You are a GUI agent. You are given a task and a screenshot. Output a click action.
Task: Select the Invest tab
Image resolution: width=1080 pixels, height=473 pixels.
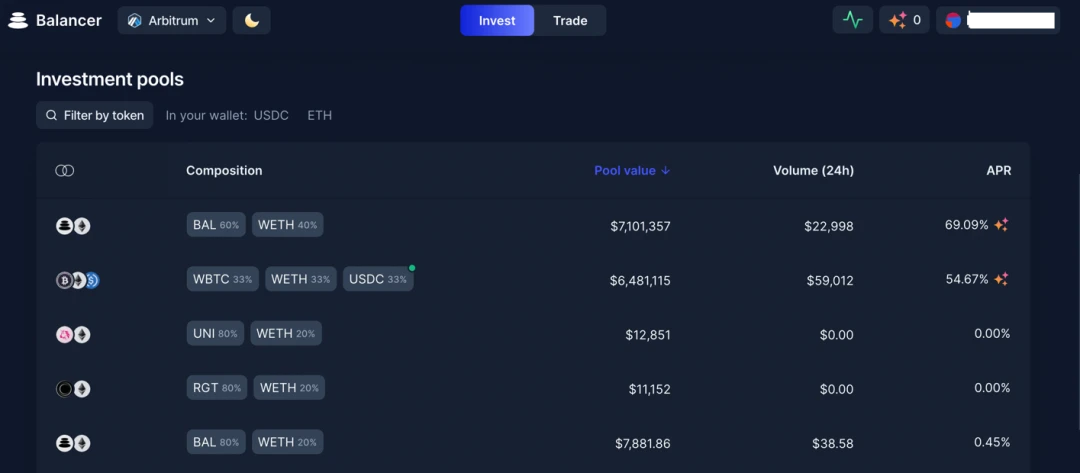coord(497,21)
